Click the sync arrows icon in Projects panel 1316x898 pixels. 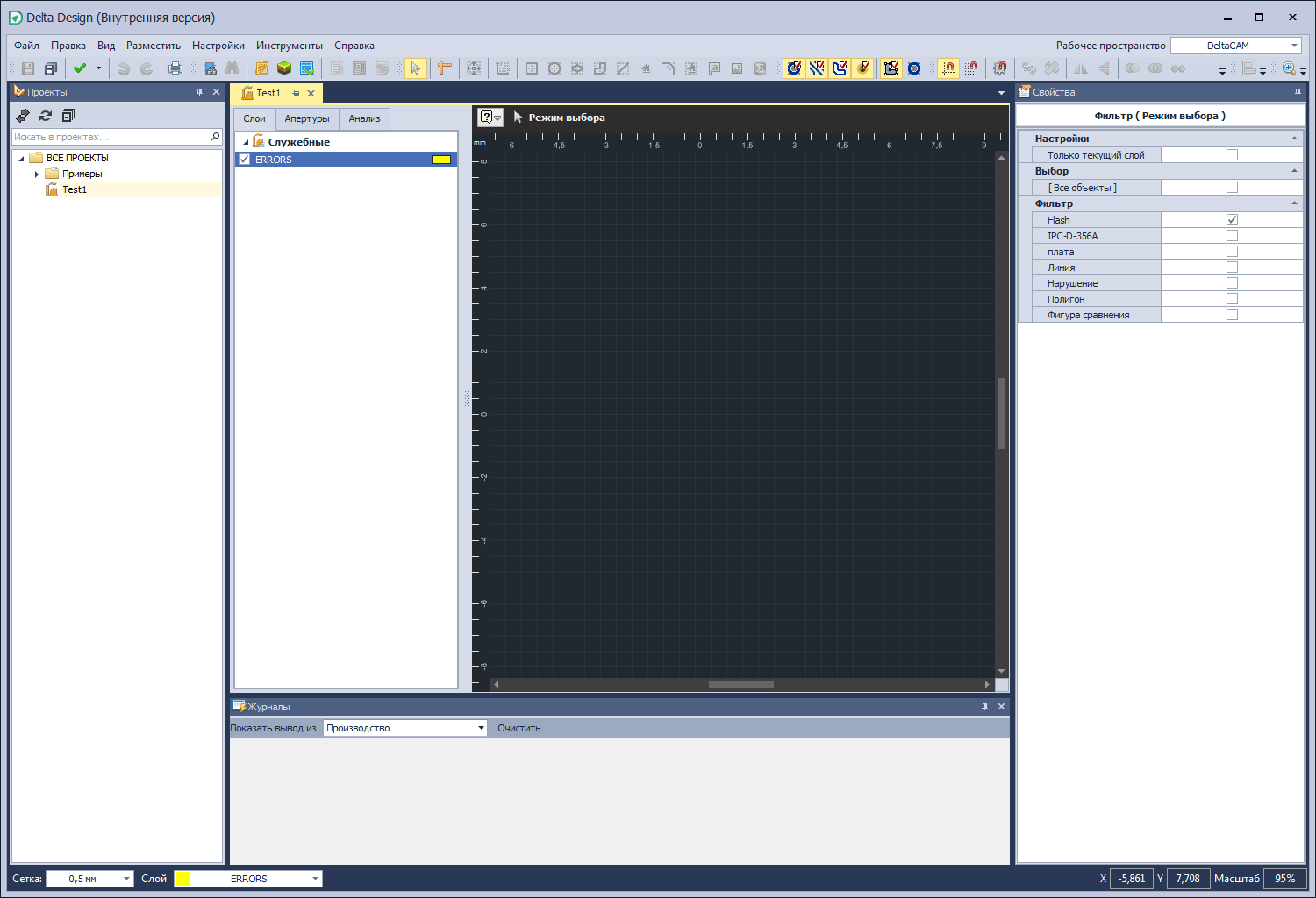(23, 116)
